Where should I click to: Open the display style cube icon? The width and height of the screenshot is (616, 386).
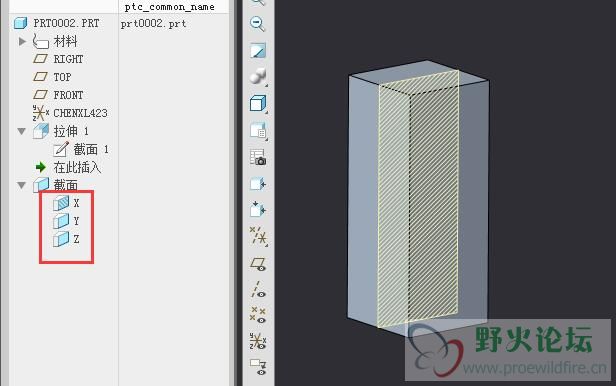258,104
